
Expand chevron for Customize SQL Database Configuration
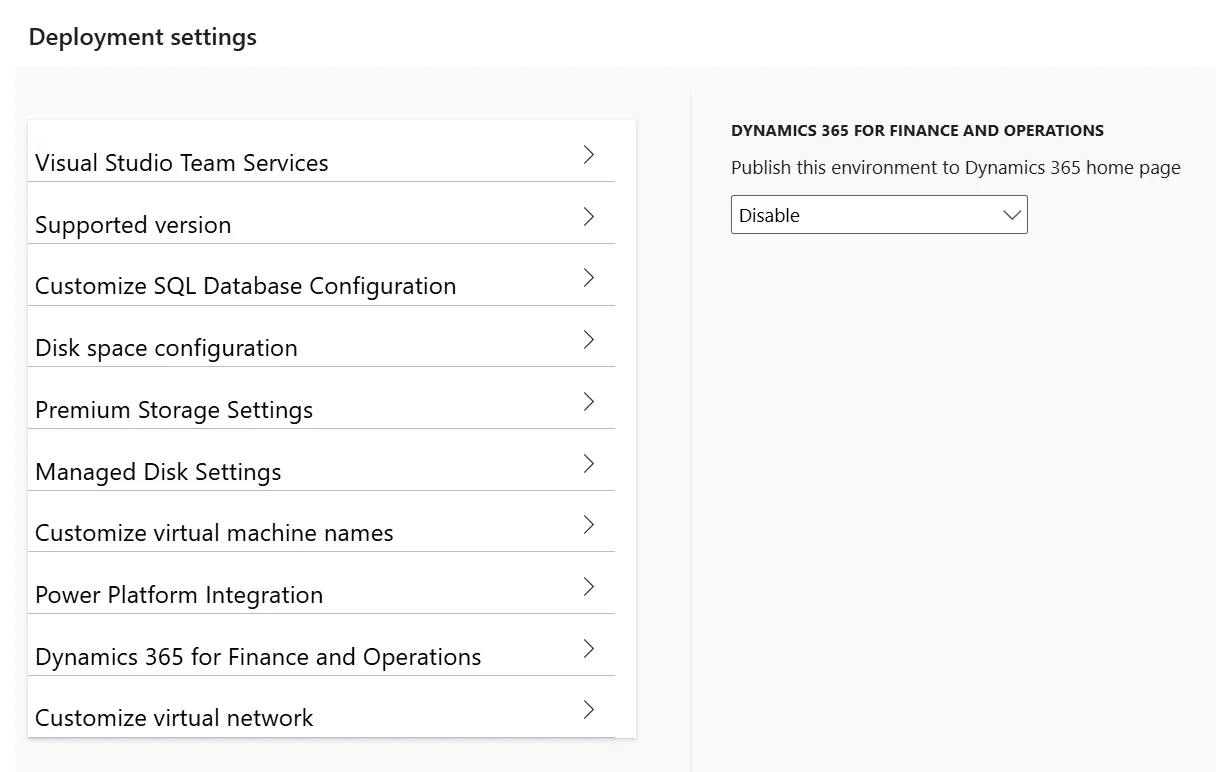[x=589, y=277]
